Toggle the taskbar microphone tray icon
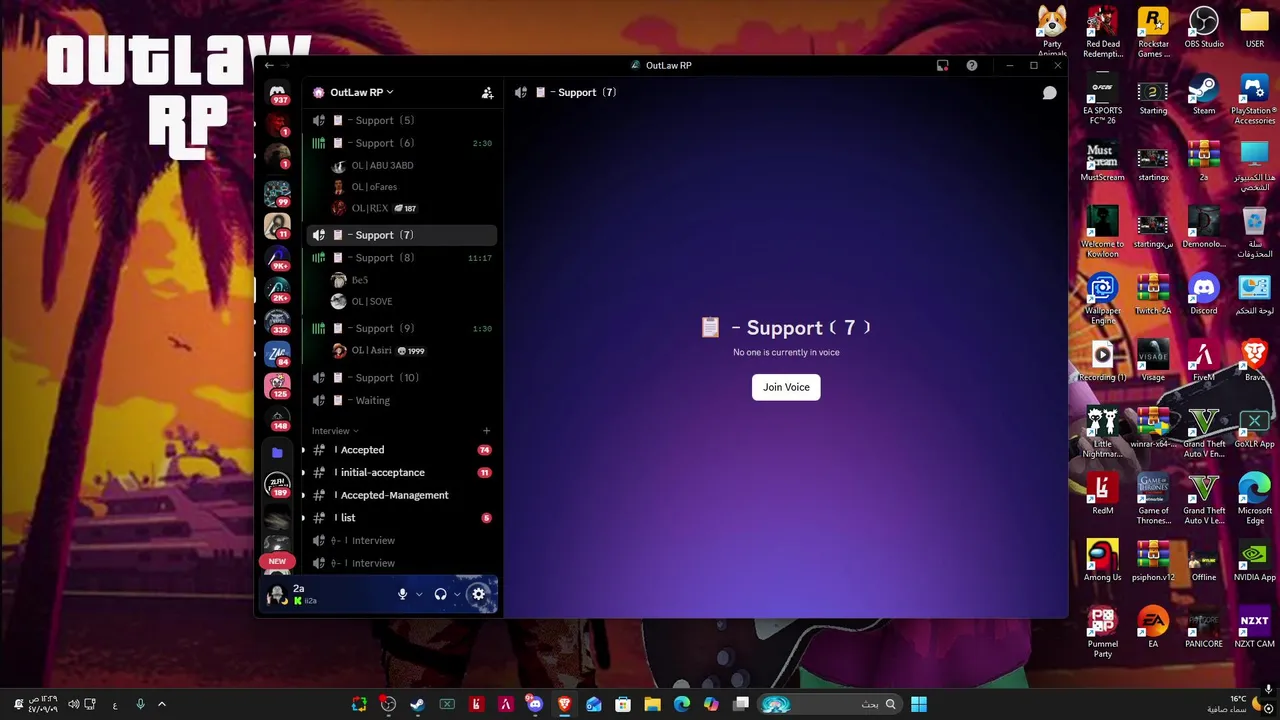The width and height of the screenshot is (1280, 720). click(x=140, y=704)
